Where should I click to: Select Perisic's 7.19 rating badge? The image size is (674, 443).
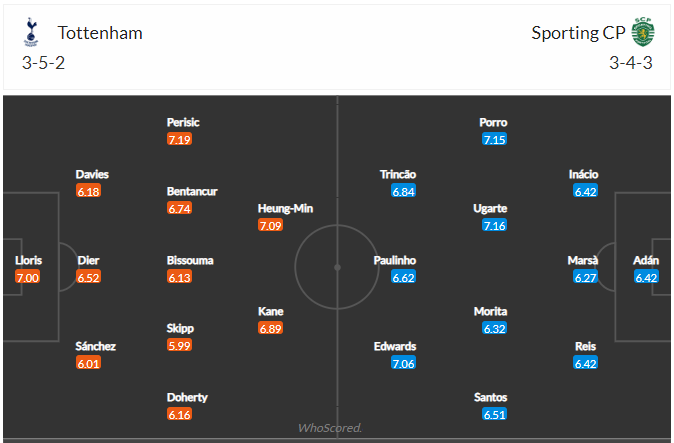[x=180, y=139]
